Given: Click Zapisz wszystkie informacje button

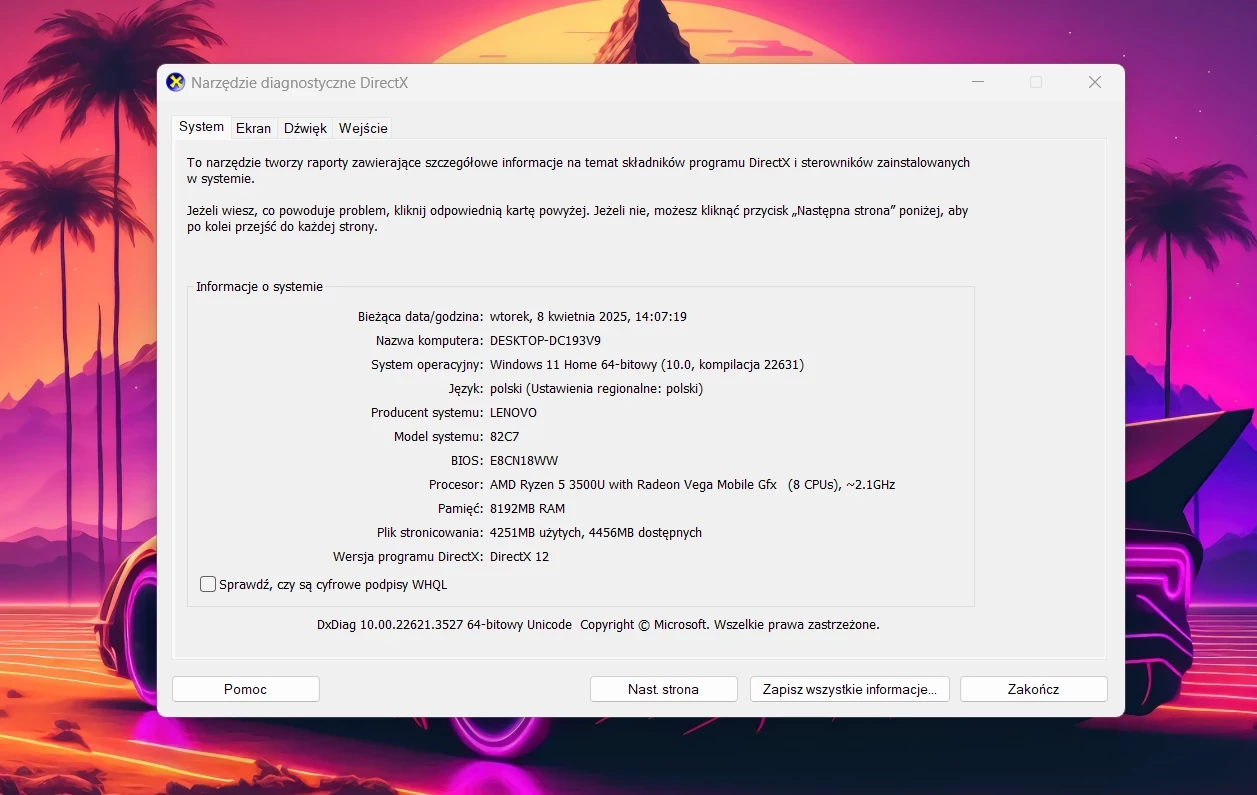Looking at the screenshot, I should click(x=849, y=689).
